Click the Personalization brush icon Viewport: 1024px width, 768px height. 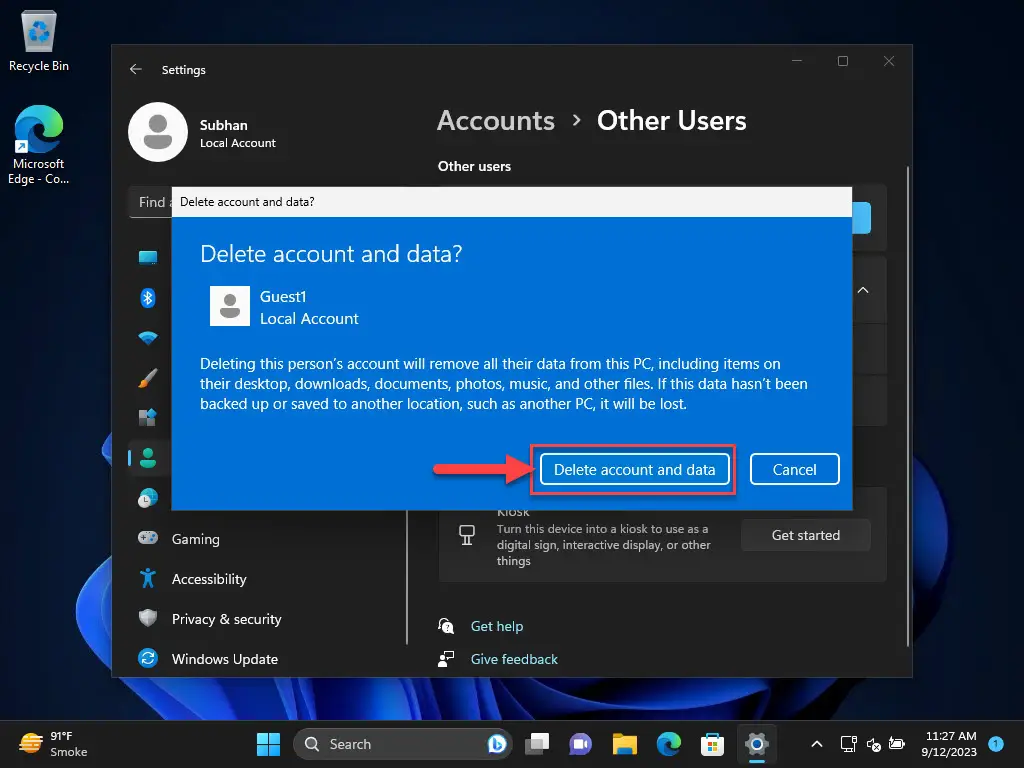coord(148,378)
